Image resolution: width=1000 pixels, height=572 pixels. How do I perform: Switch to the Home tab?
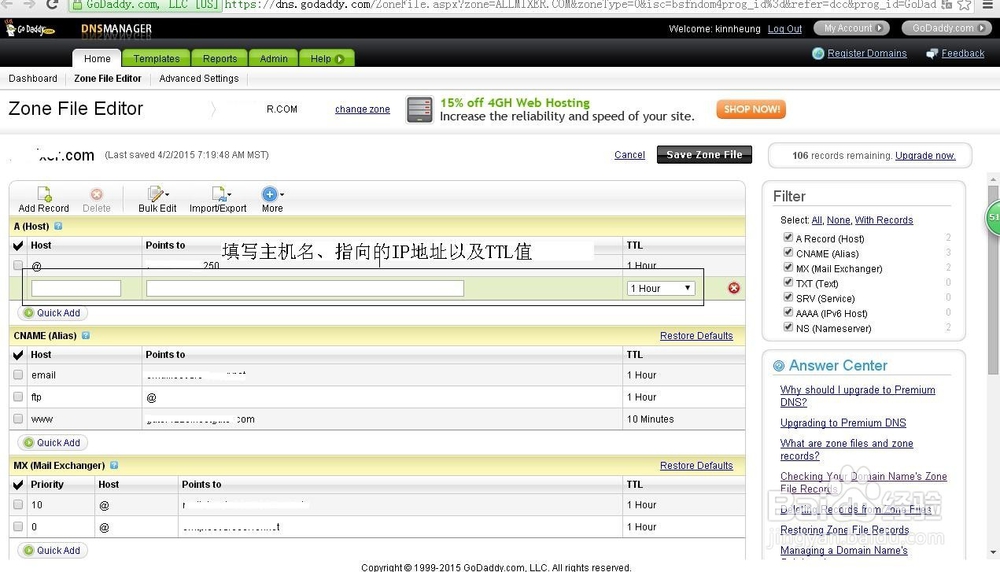tap(97, 58)
